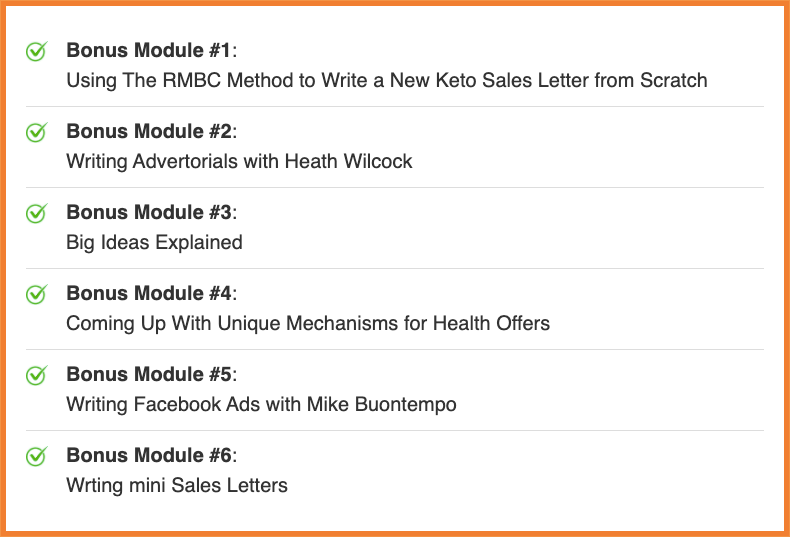Click the RMBC Method Keto Sales Letter description
Viewport: 790px width, 537px height.
tap(386, 80)
